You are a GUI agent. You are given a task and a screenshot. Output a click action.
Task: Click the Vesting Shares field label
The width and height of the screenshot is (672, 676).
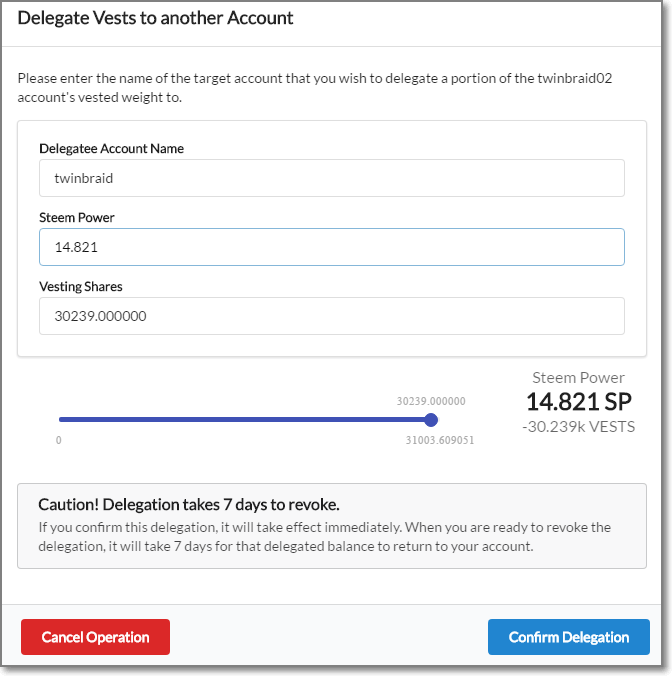[81, 287]
